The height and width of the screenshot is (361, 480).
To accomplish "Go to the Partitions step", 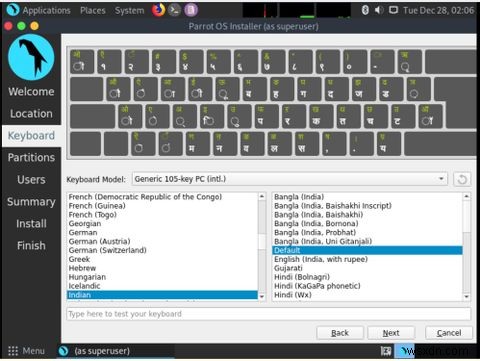I will click(31, 158).
